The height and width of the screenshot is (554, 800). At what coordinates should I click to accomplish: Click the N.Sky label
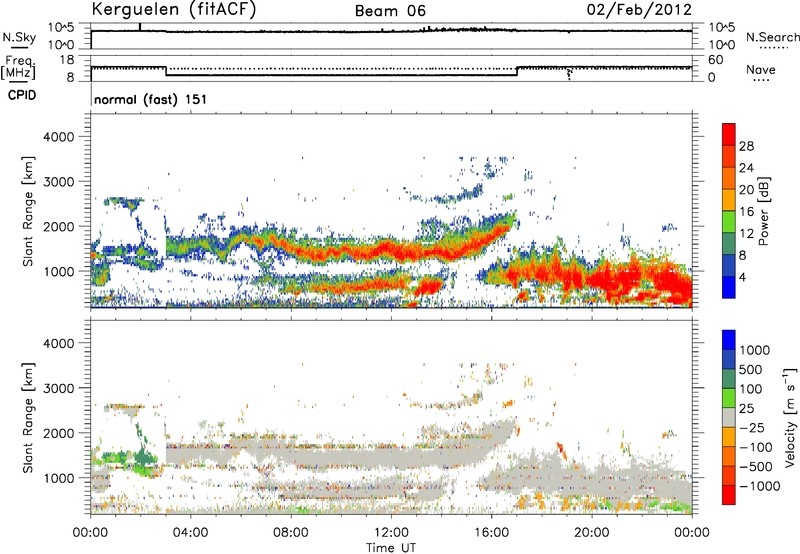point(19,37)
